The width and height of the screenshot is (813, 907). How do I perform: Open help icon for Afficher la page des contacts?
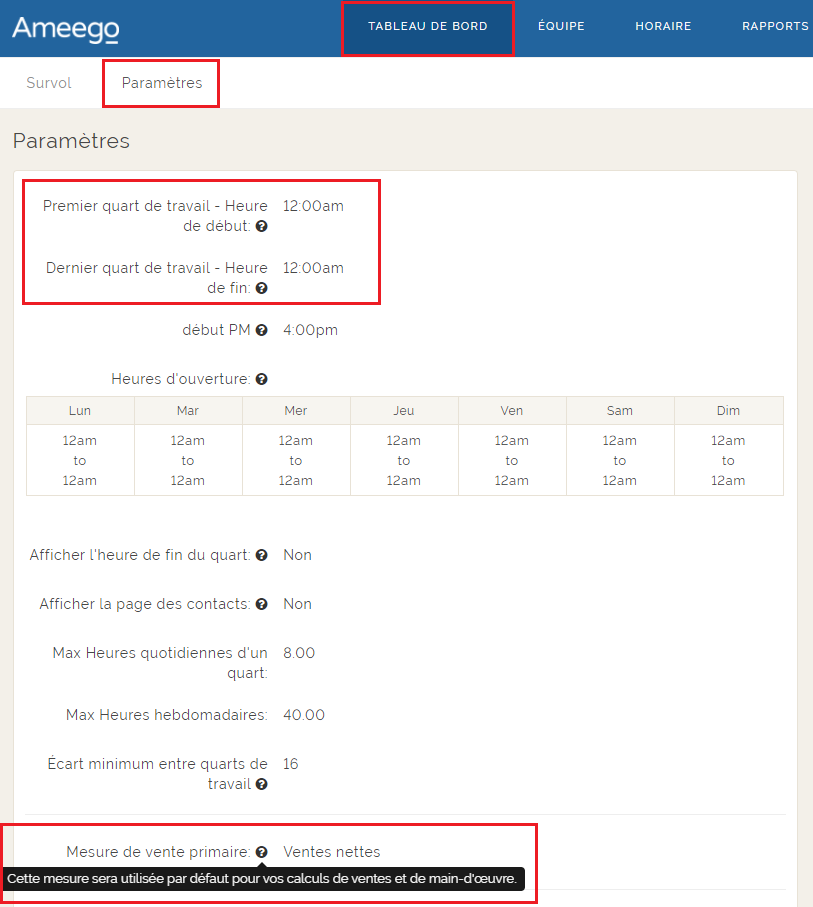tap(261, 604)
